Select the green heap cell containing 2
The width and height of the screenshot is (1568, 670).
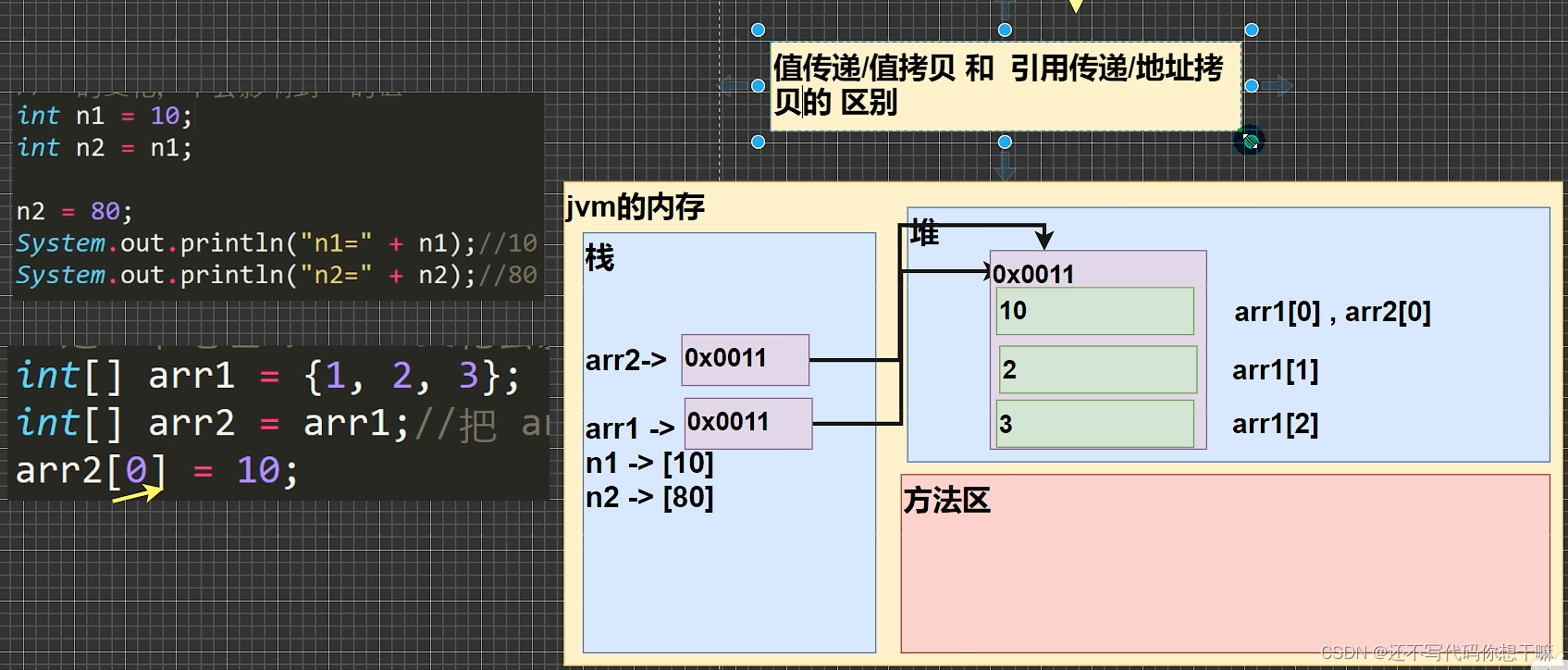click(x=1098, y=369)
